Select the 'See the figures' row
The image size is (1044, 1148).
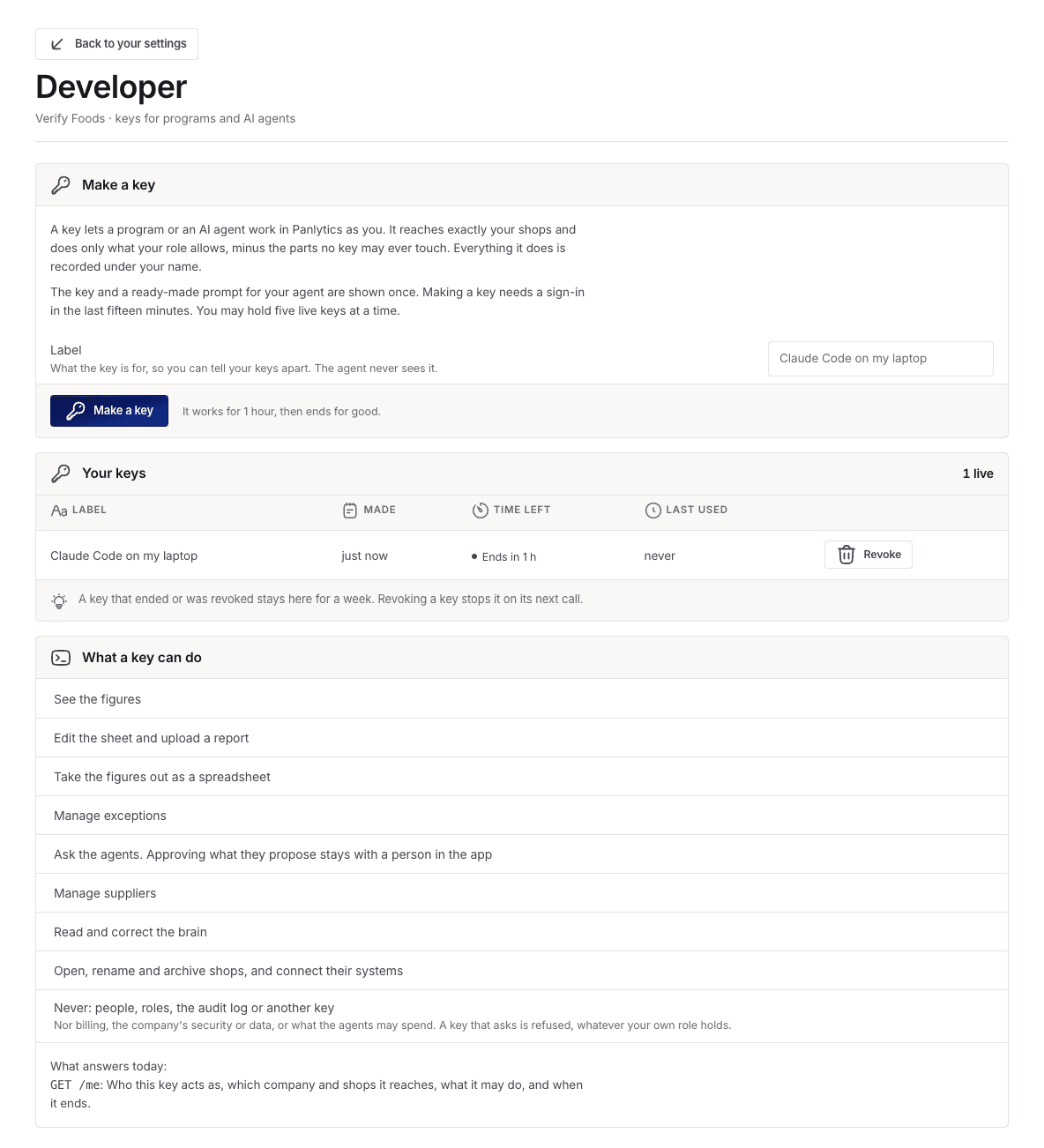tap(522, 699)
